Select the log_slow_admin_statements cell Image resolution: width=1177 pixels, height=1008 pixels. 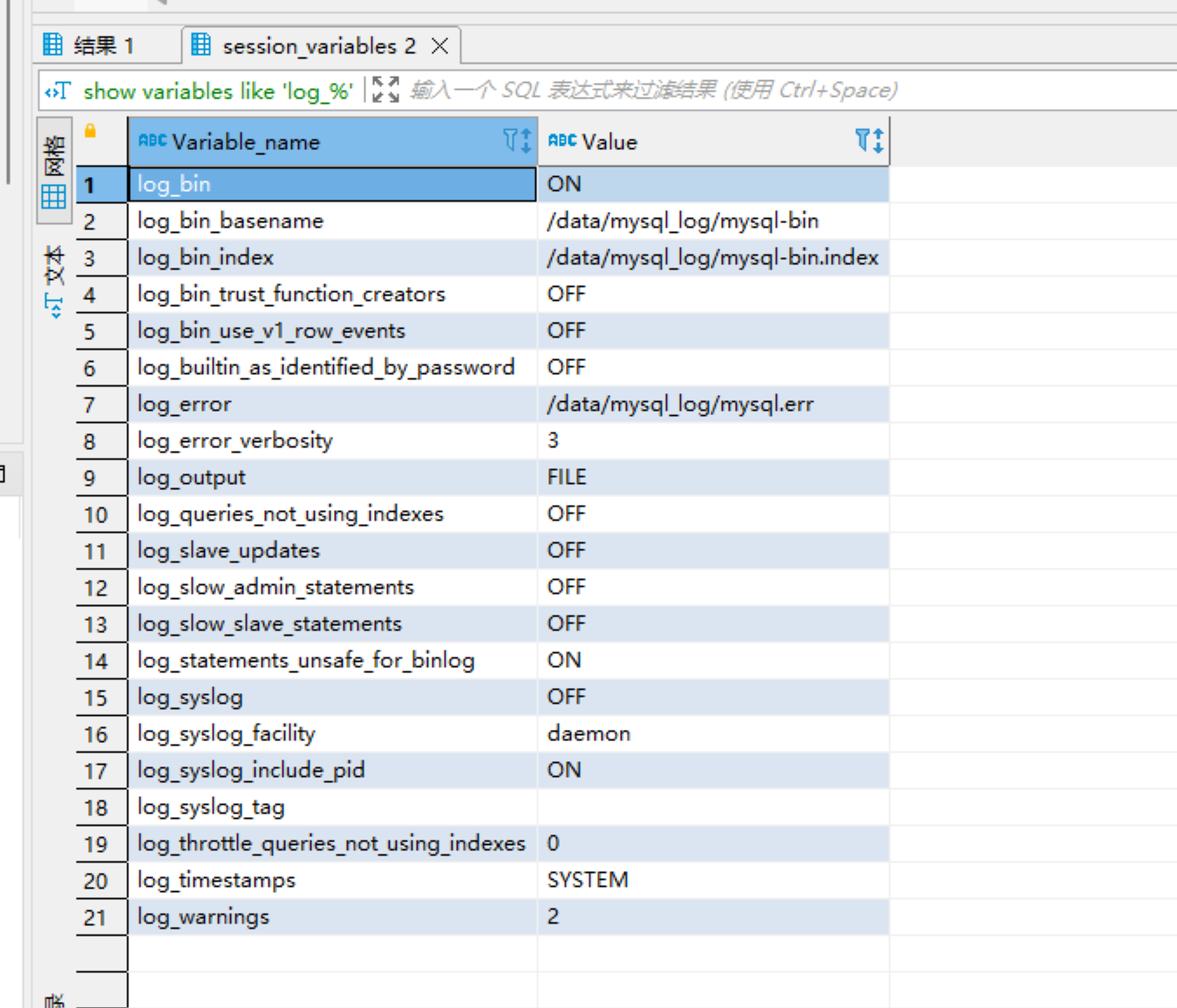[332, 587]
